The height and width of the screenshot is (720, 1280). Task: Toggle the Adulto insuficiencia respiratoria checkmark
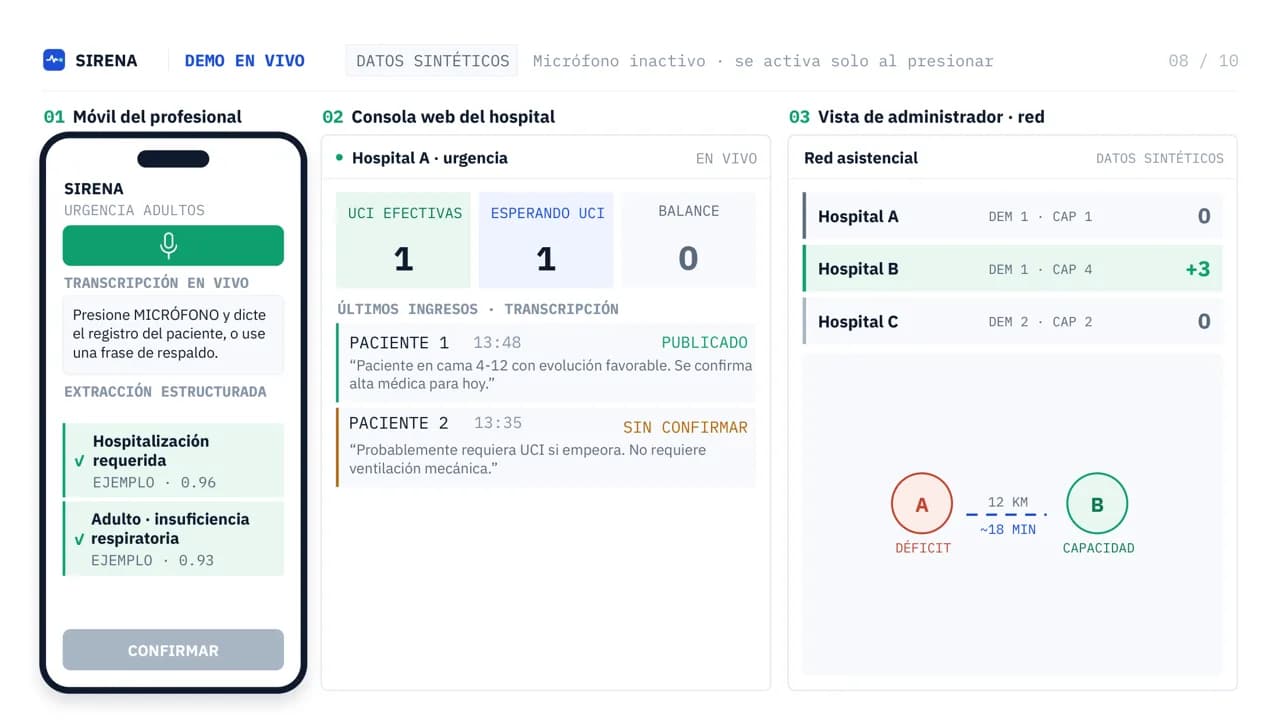(x=79, y=539)
